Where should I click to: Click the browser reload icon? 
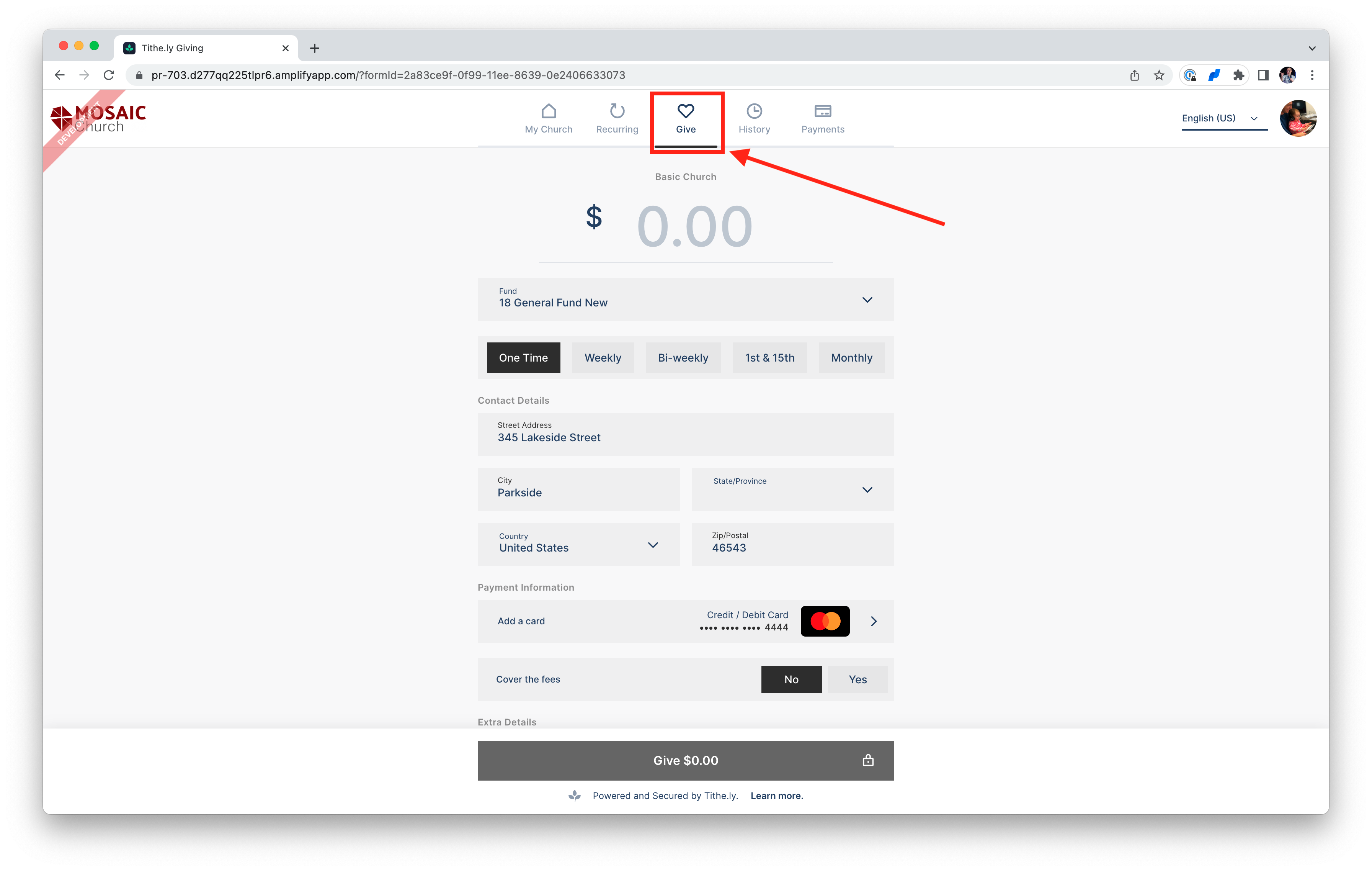click(109, 75)
